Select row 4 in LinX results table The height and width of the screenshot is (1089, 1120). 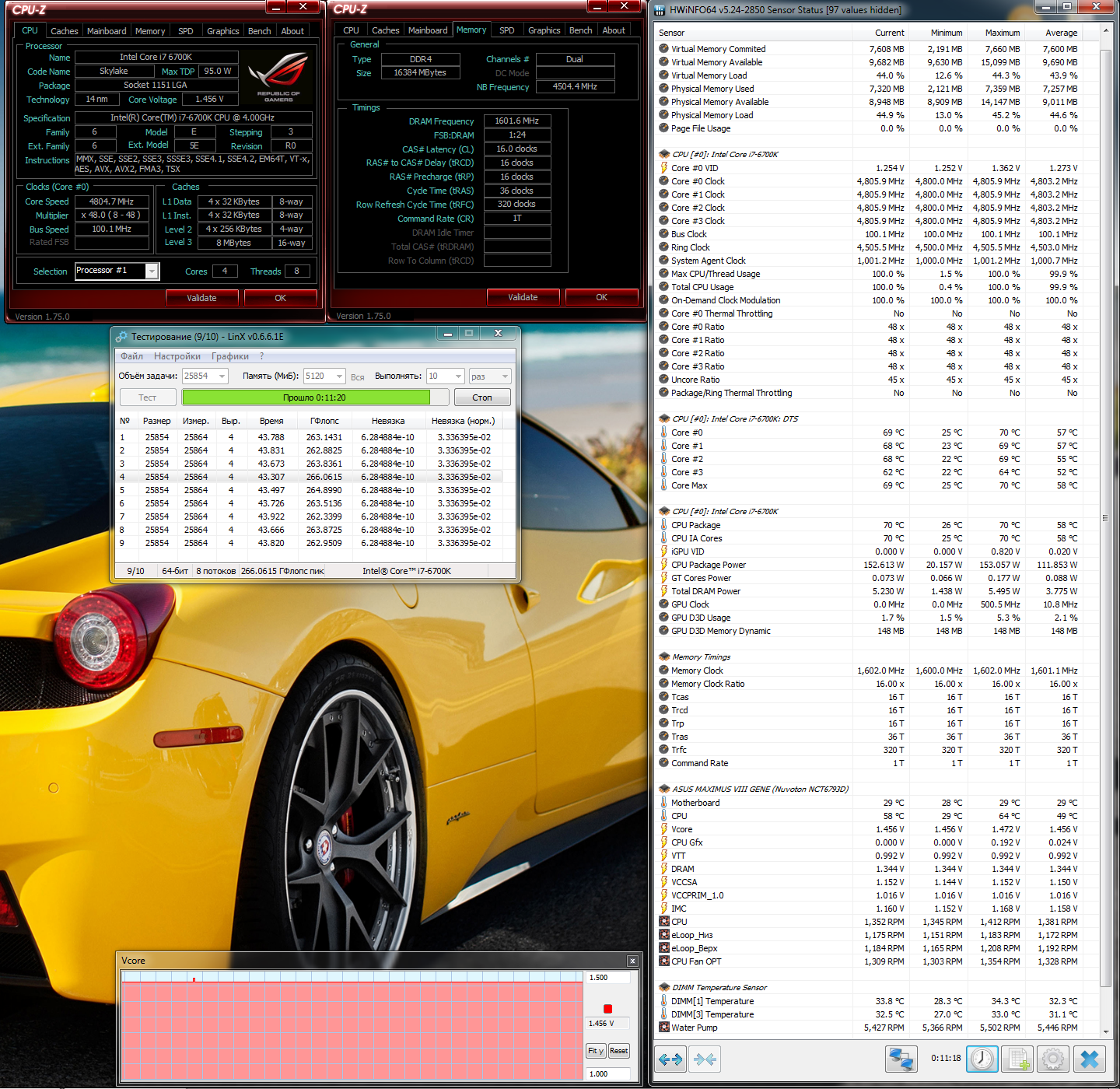[x=309, y=477]
